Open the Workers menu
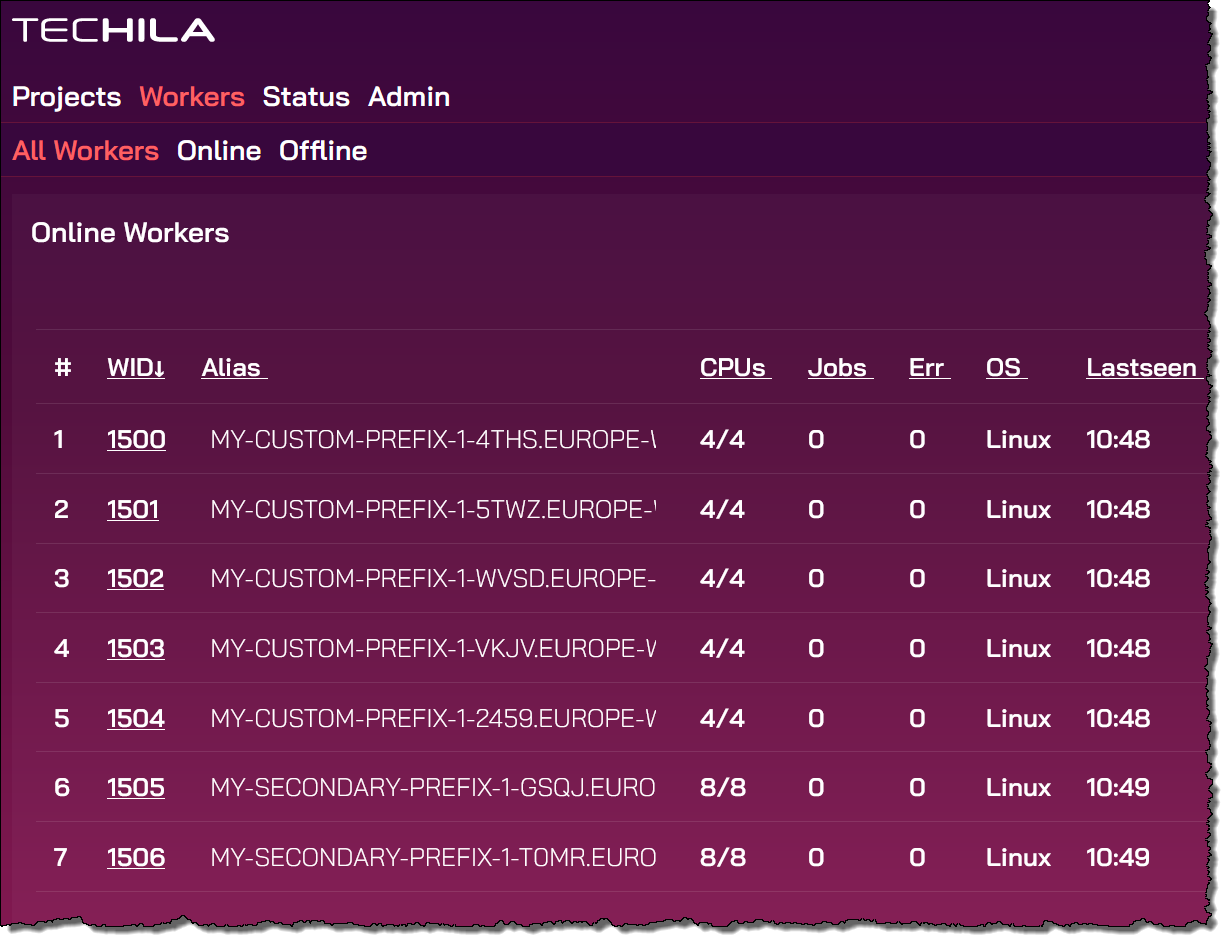1228x942 pixels. coord(192,97)
